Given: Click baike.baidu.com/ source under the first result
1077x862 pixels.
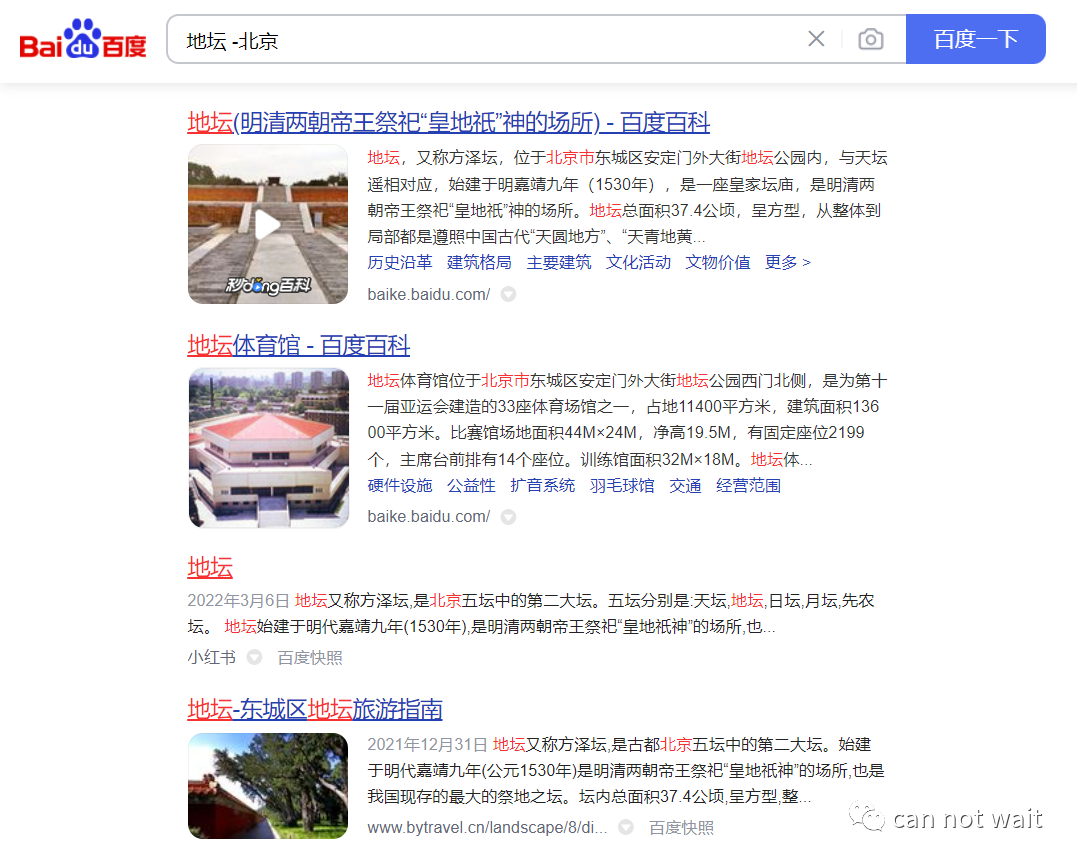Looking at the screenshot, I should (x=429, y=295).
